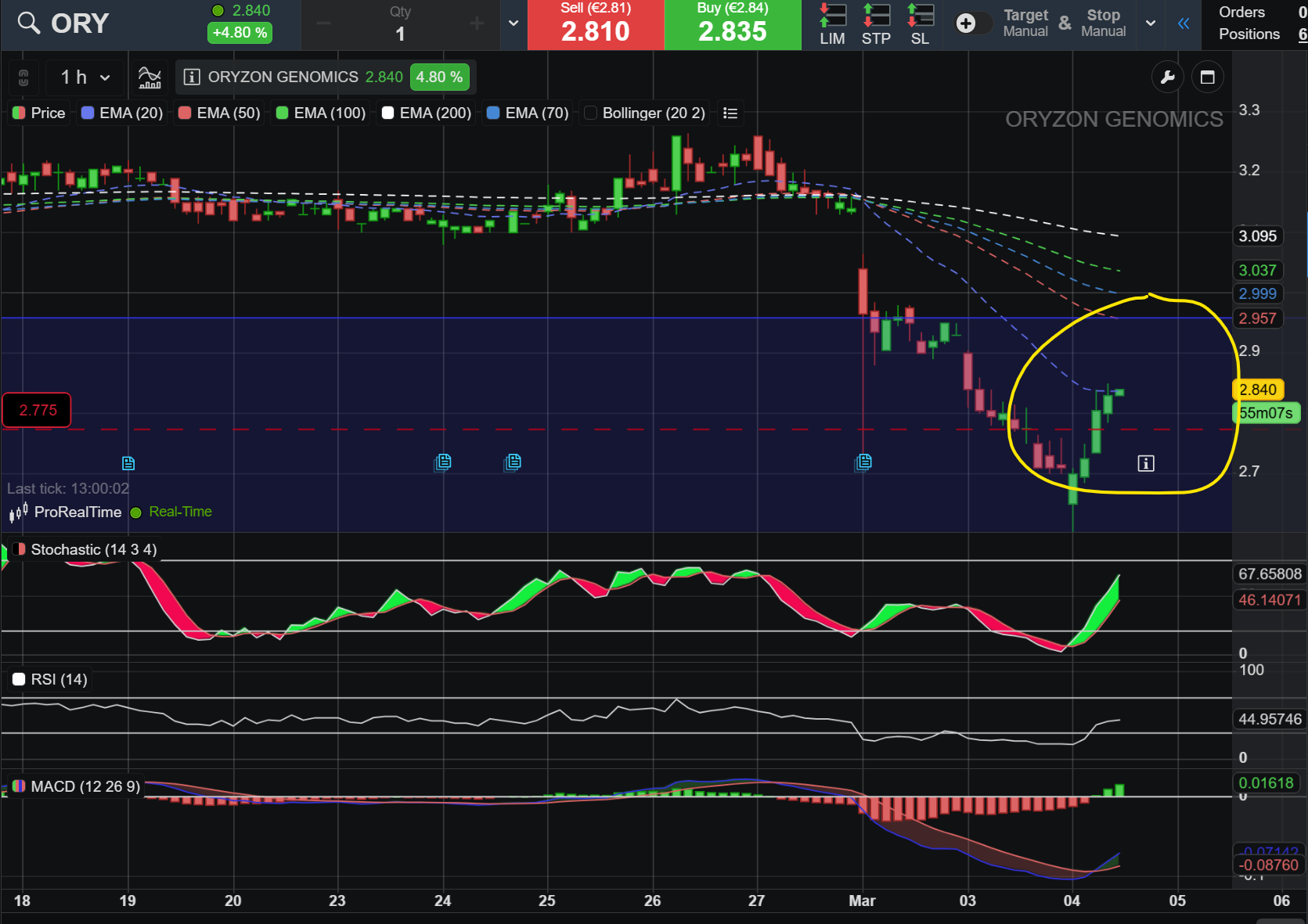Open news documents marker at Mar

tap(863, 462)
